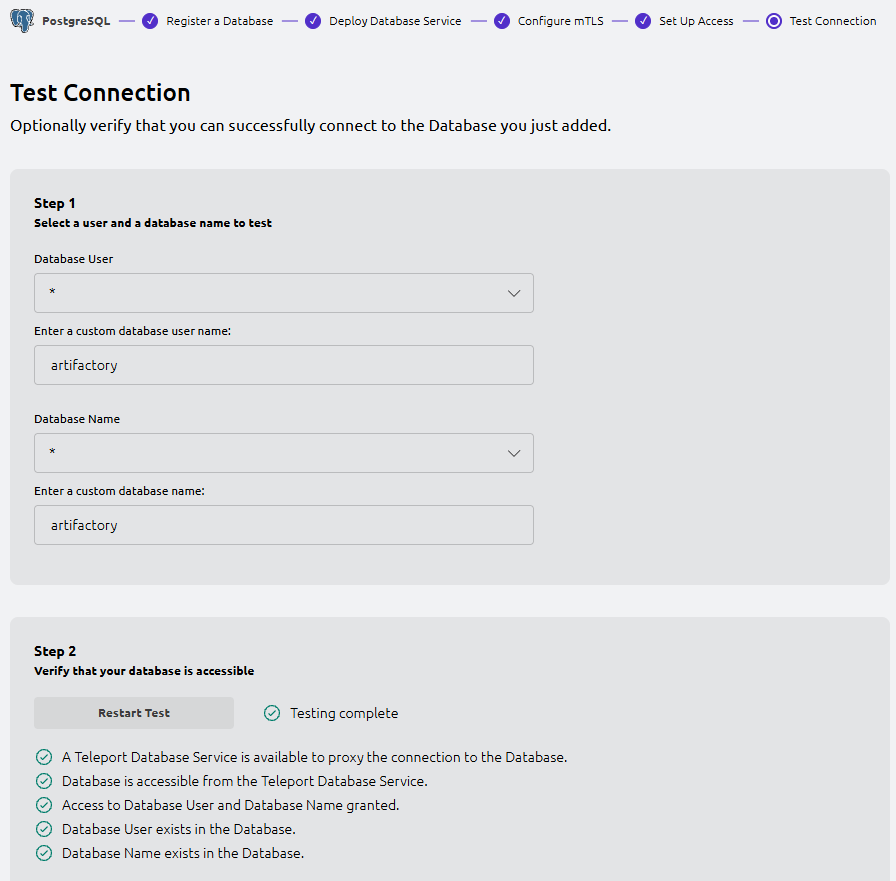This screenshot has height=881, width=896.
Task: Focus the custom database user name field
Action: click(x=283, y=365)
